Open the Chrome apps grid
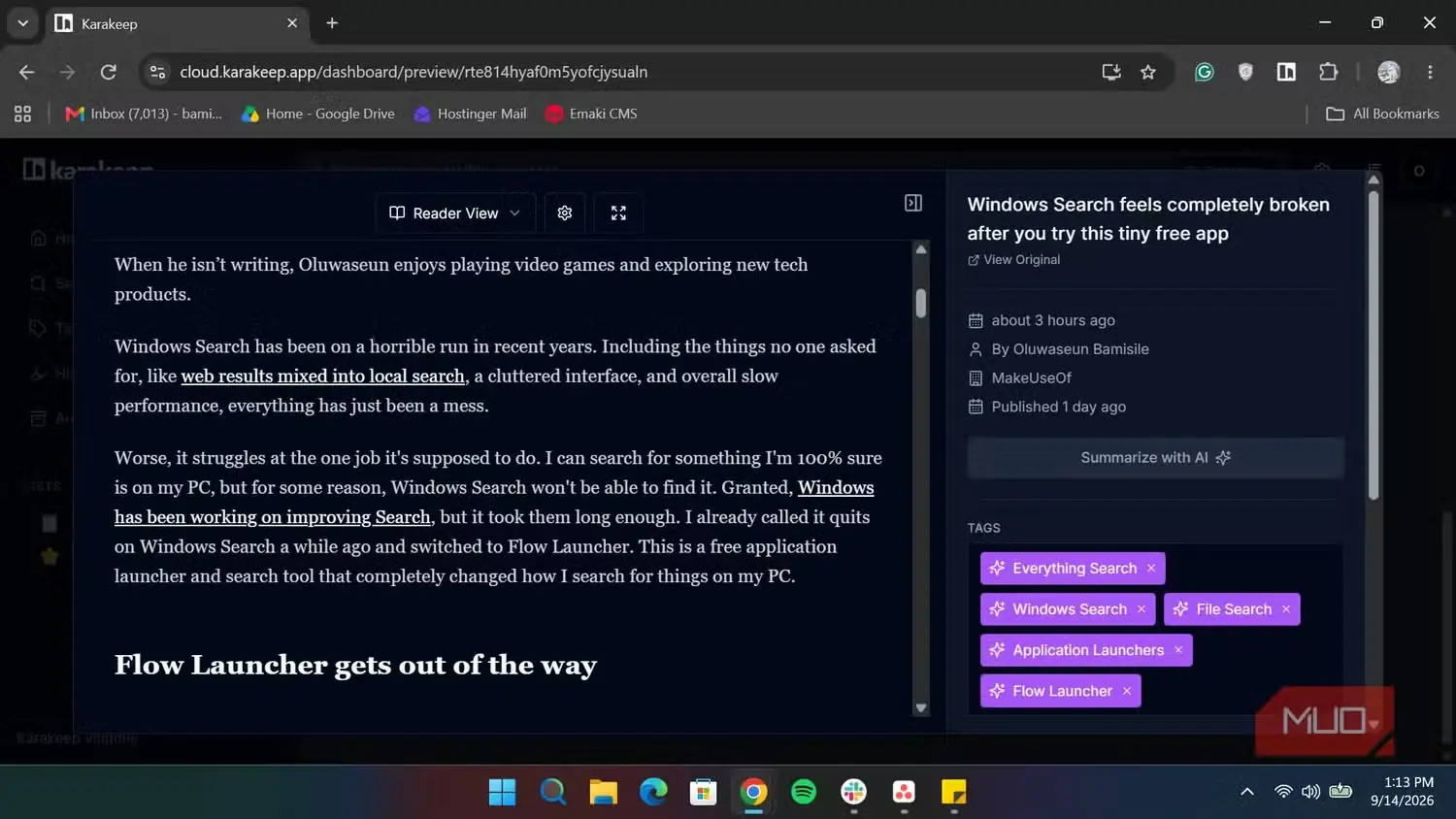This screenshot has width=1456, height=819. (23, 114)
